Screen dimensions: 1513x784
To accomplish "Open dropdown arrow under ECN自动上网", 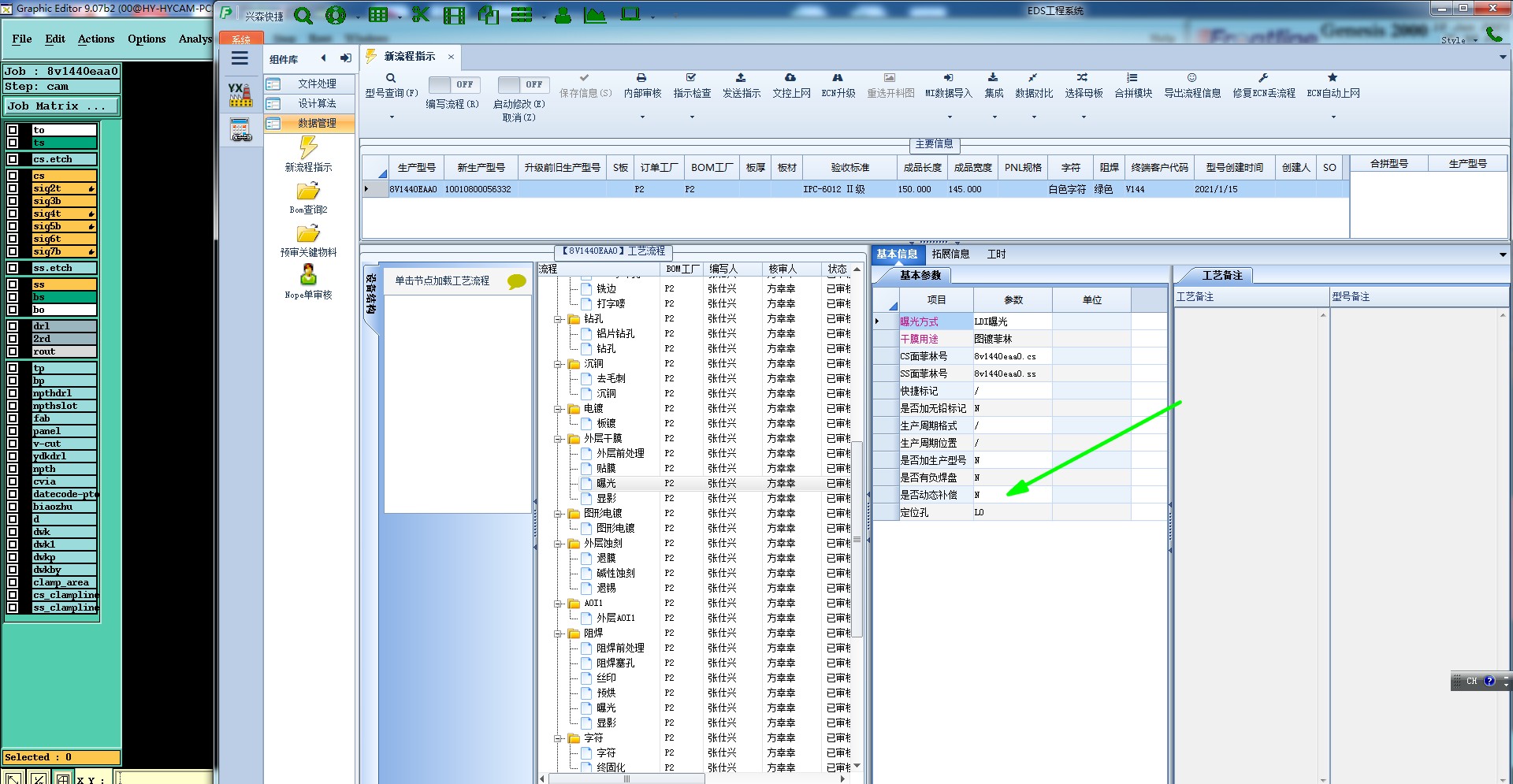I will tap(1333, 117).
